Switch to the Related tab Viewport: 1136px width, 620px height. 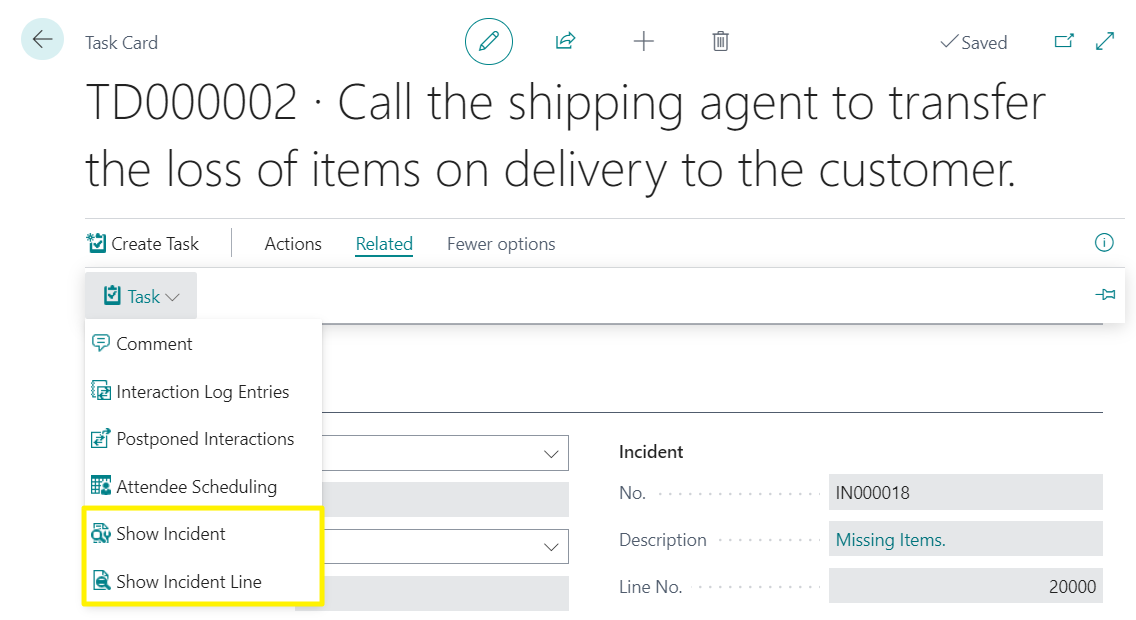pos(384,243)
